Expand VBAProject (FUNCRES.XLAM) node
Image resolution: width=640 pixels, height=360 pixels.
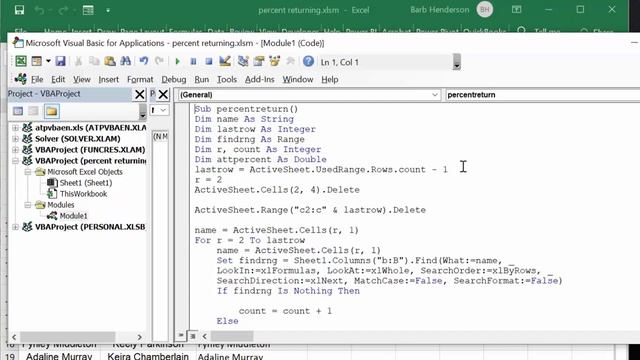point(16,150)
